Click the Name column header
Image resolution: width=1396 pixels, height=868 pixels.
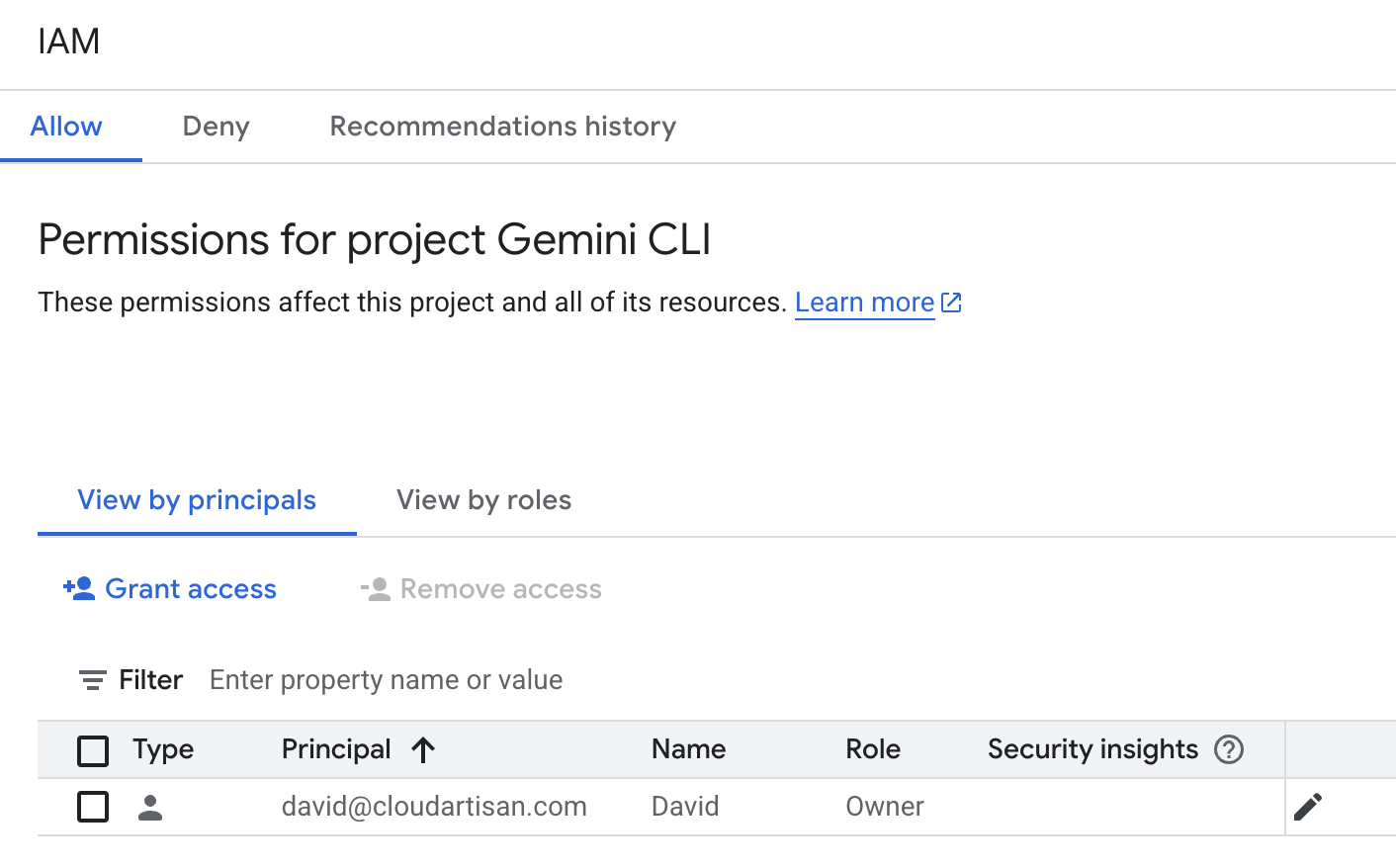tap(689, 749)
